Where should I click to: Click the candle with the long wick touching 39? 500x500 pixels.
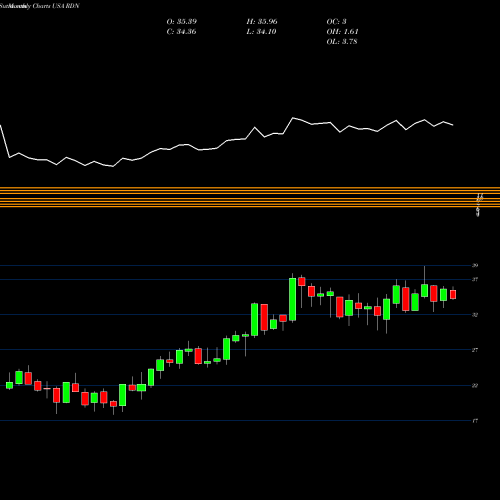point(424,290)
